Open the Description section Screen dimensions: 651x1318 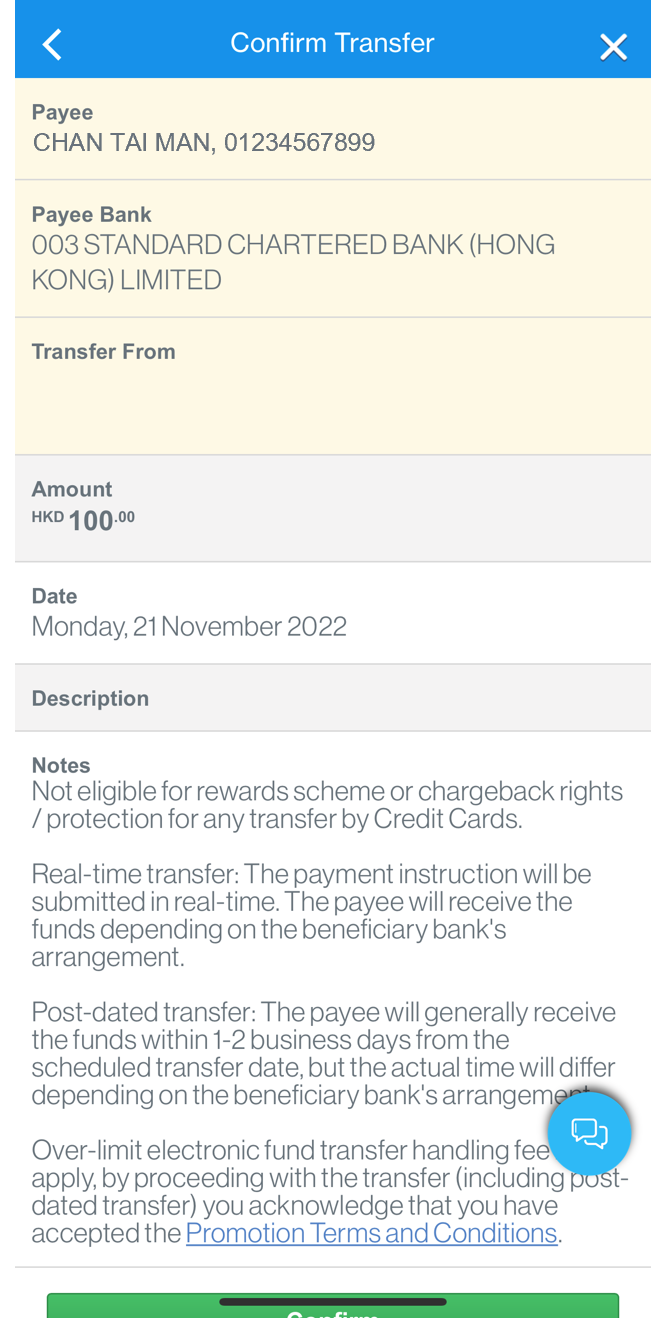(x=325, y=698)
